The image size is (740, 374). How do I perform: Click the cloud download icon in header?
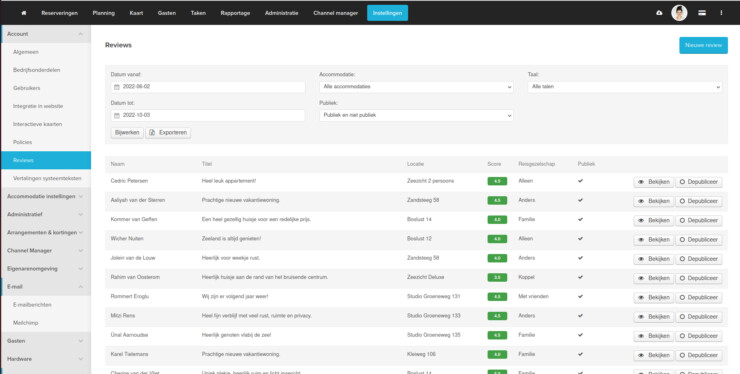(x=659, y=13)
